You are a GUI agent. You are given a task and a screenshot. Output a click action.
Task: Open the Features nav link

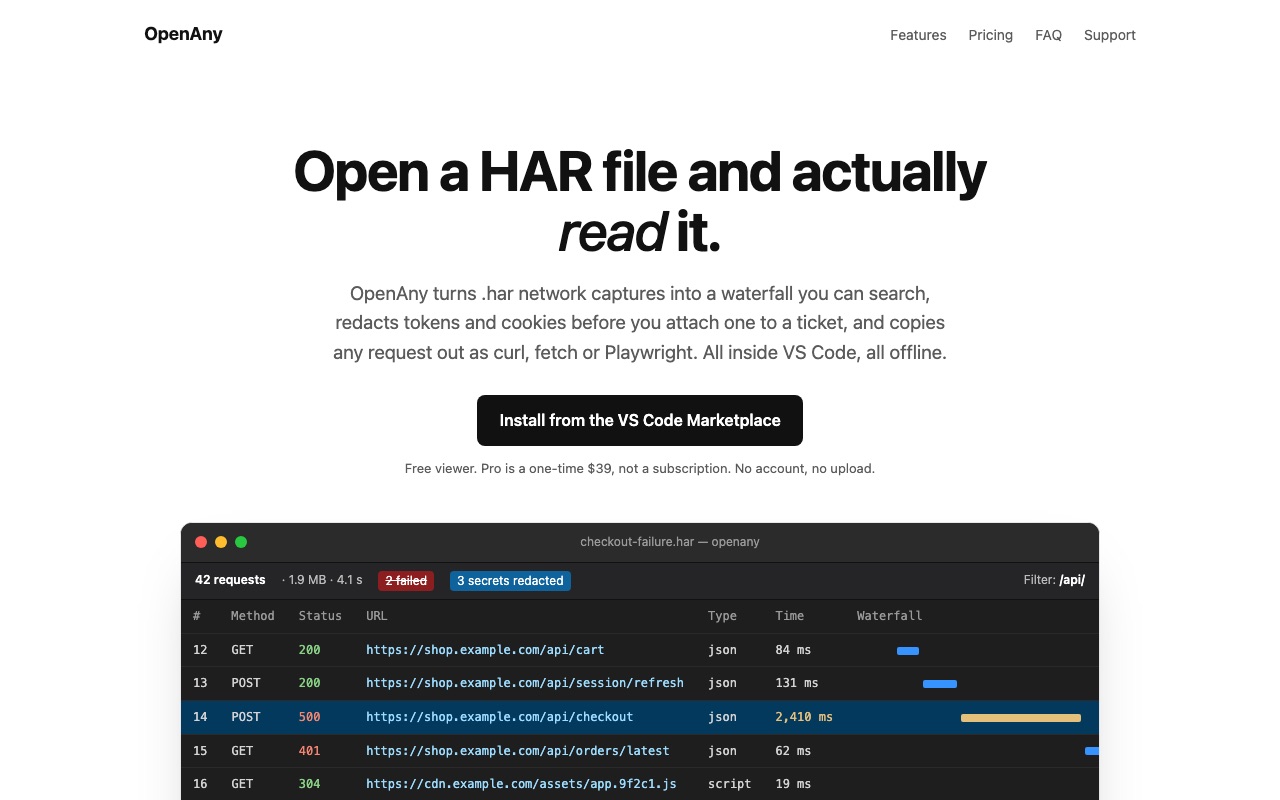pyautogui.click(x=918, y=35)
